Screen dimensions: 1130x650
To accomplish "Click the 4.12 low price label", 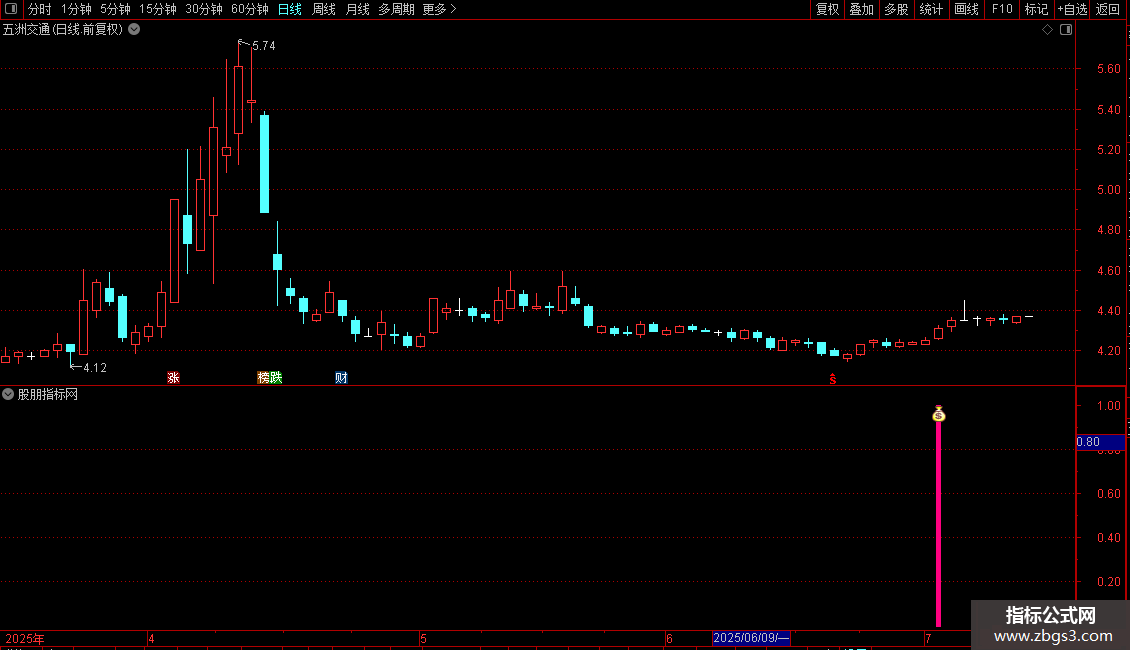I will (x=95, y=368).
